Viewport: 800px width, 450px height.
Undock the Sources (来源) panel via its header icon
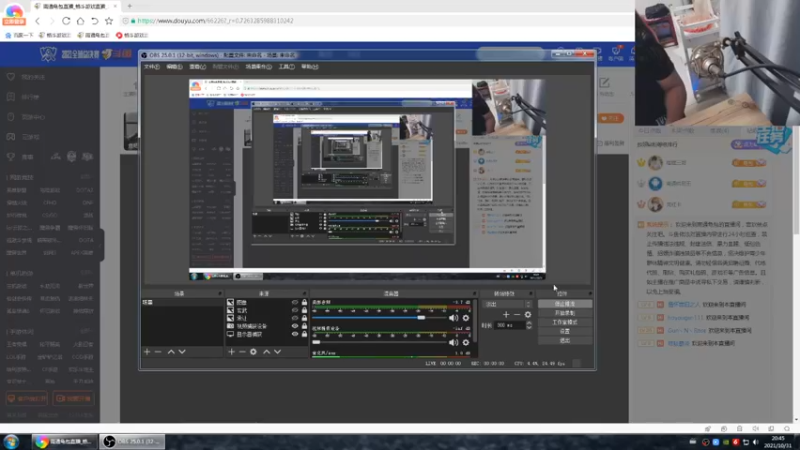pos(305,294)
